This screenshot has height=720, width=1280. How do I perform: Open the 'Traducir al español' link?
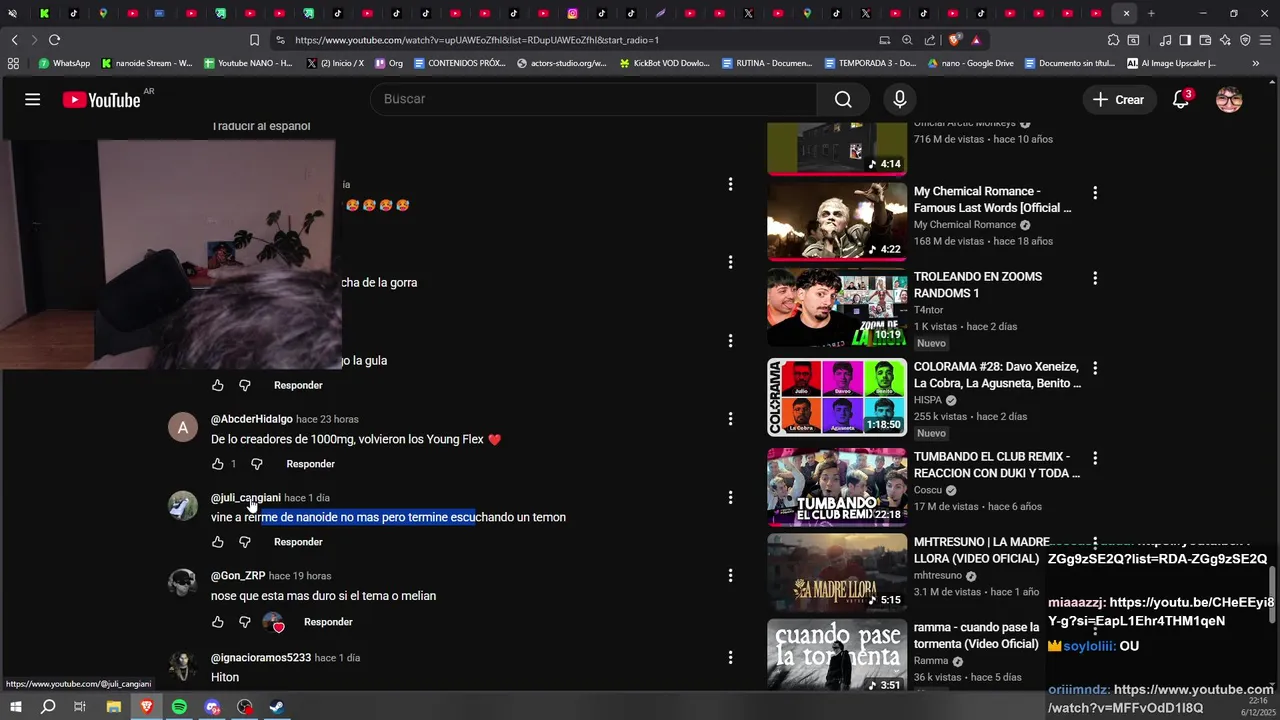(261, 126)
